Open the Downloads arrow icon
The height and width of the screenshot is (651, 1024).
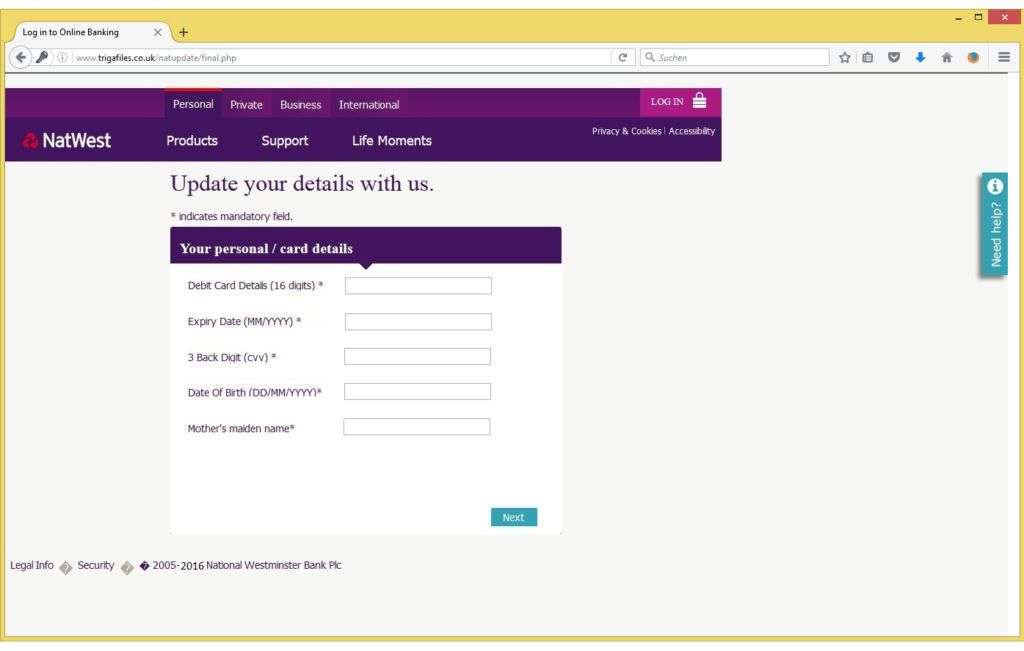920,57
